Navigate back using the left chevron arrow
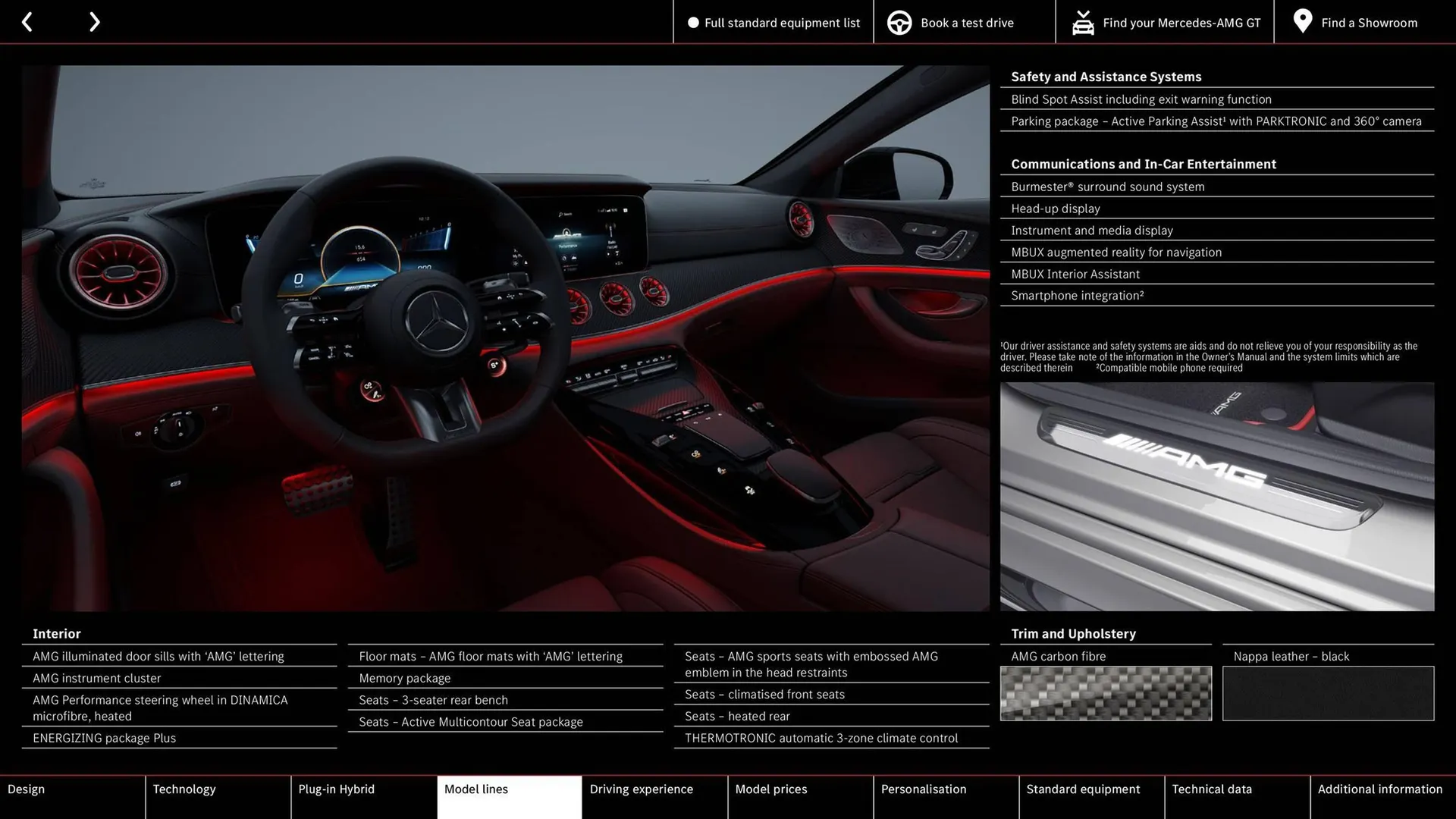Screen dimensions: 1456x819 point(27,21)
